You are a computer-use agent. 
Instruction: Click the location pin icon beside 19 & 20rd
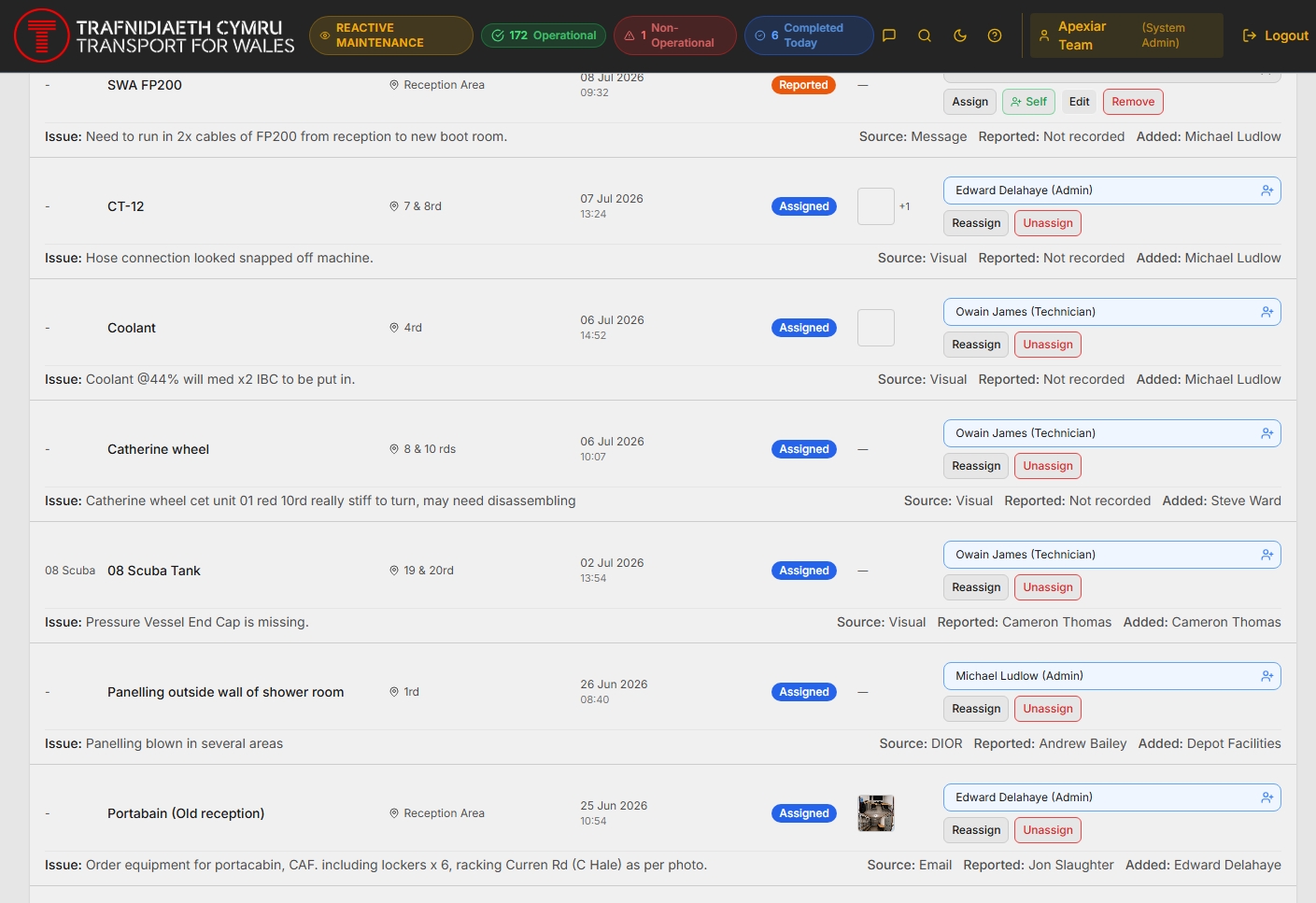[394, 571]
